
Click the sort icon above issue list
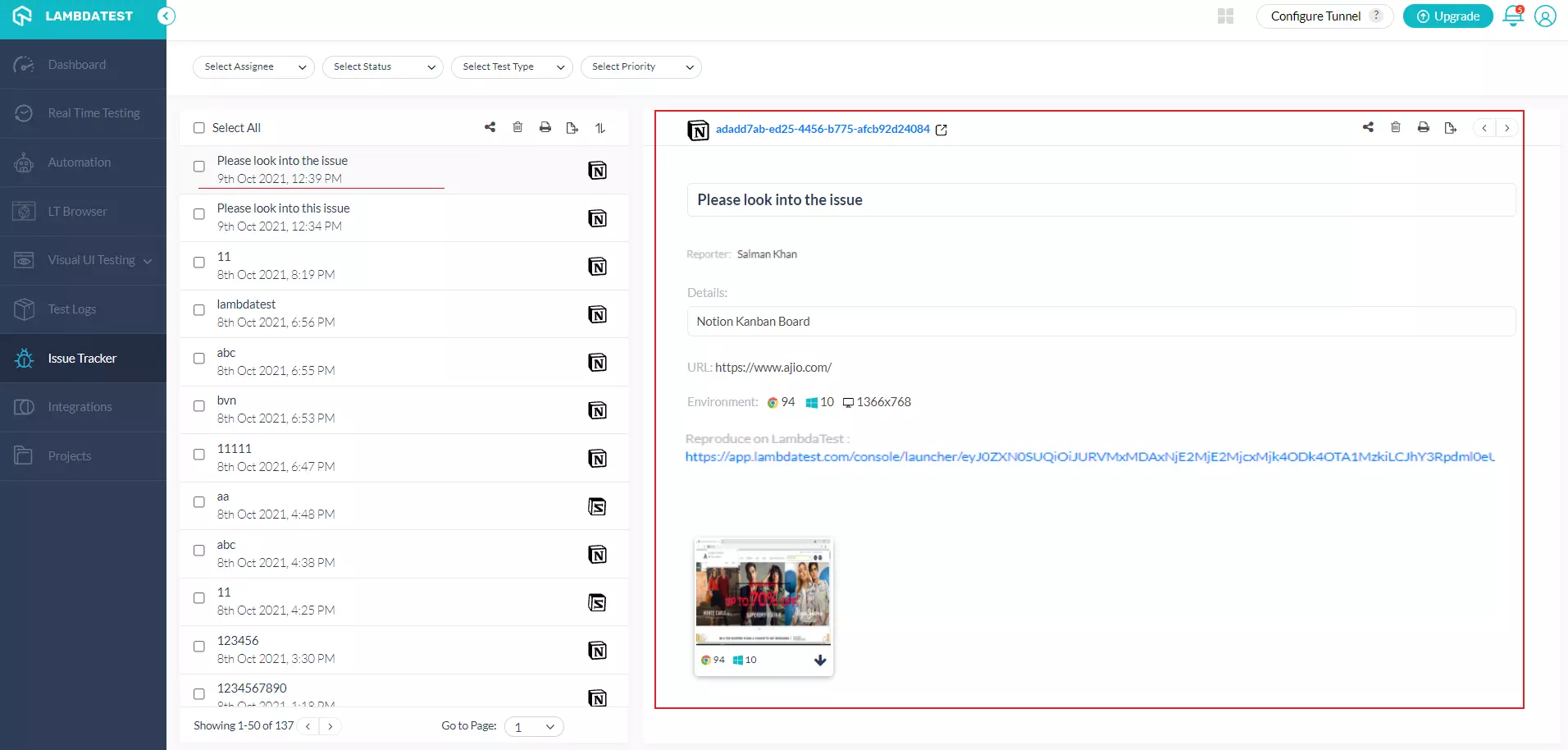tap(600, 128)
